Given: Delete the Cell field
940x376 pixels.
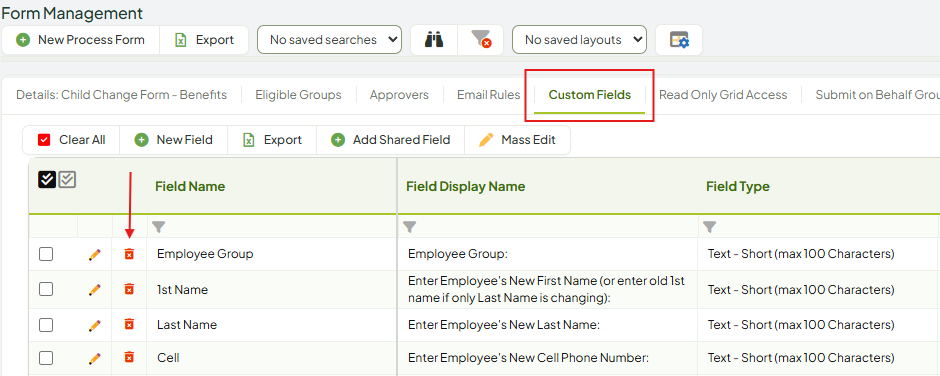Looking at the screenshot, I should [129, 357].
